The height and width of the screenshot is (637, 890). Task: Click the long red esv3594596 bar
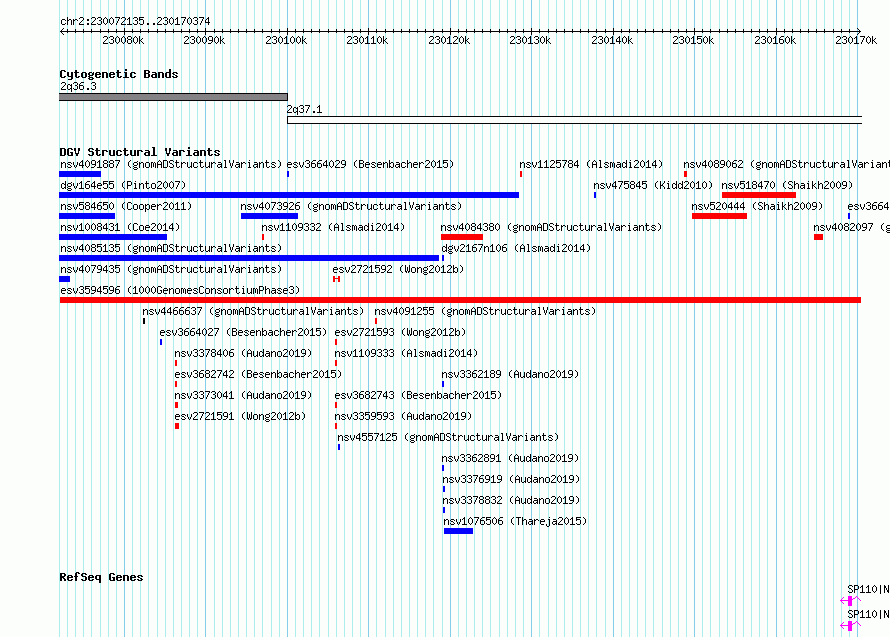coord(460,300)
